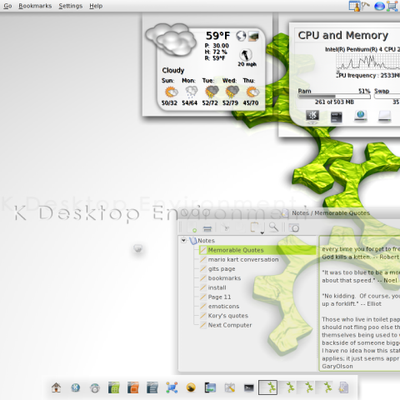Image resolution: width=400 pixels, height=400 pixels.
Task: Open the Page 11 note
Action: tap(219, 297)
